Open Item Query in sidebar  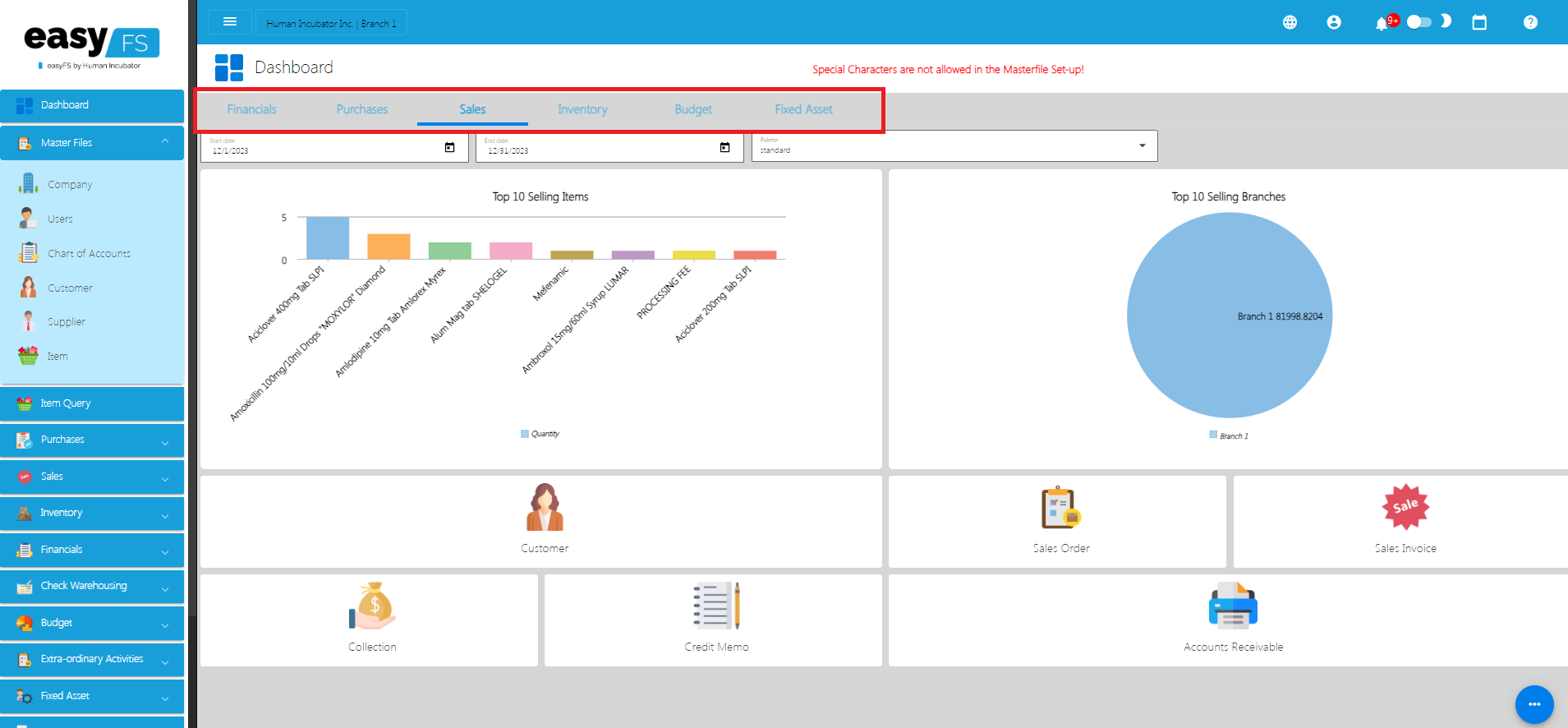(92, 403)
